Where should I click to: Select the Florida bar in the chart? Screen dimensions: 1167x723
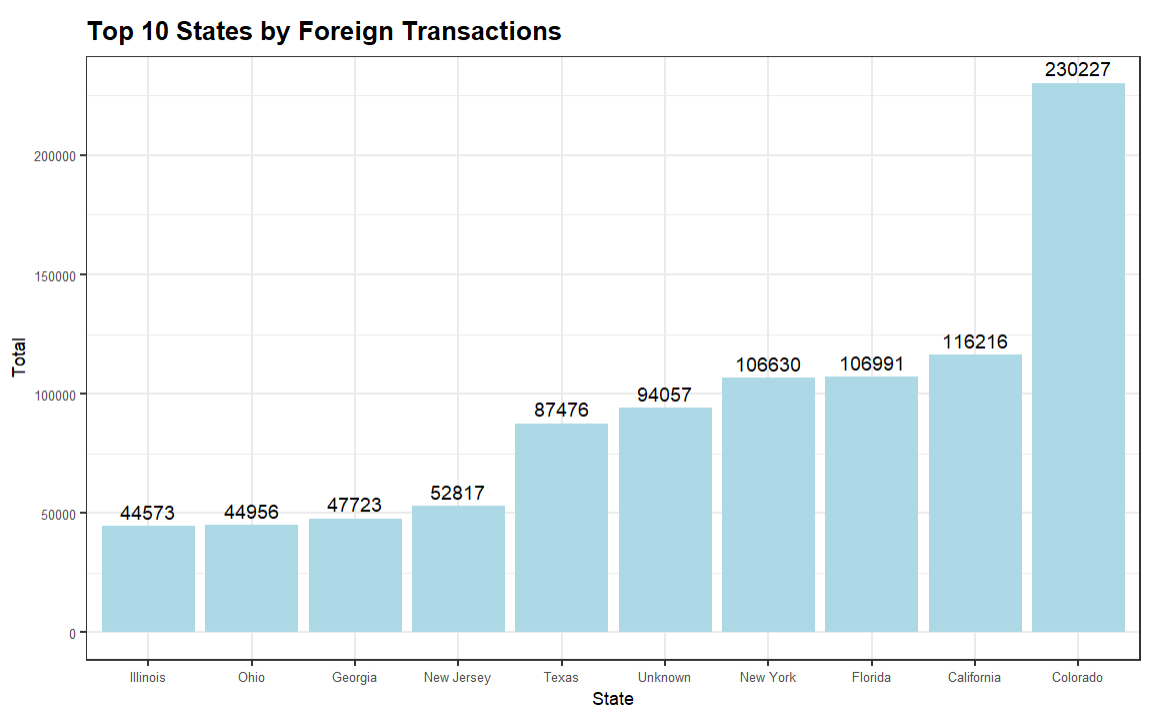coord(871,504)
